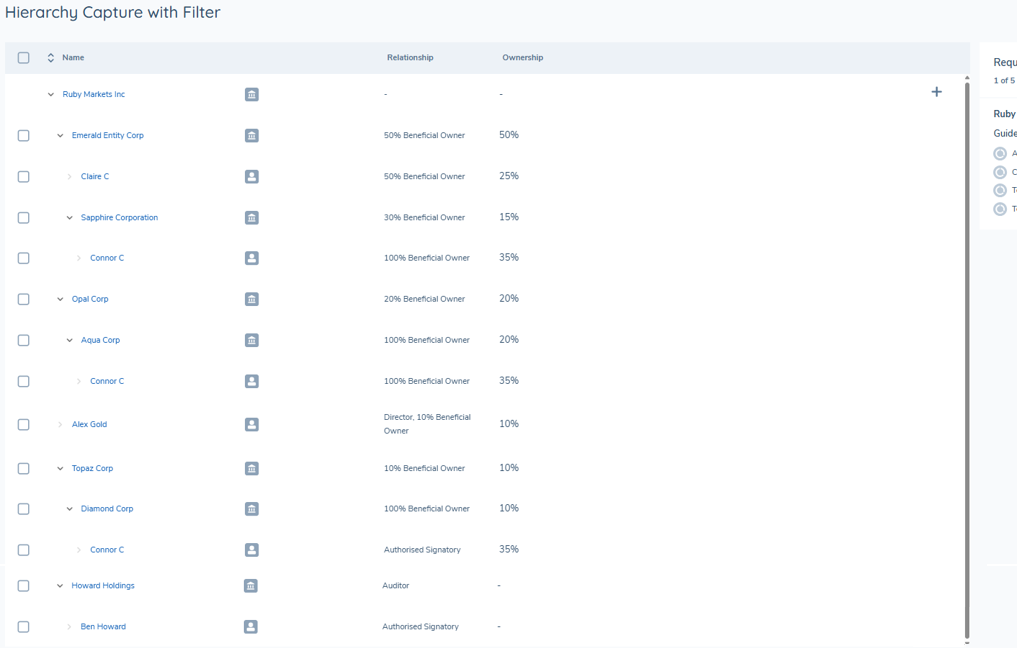Select the checkbox for Alex Gold row
This screenshot has width=1018, height=651.
[23, 424]
